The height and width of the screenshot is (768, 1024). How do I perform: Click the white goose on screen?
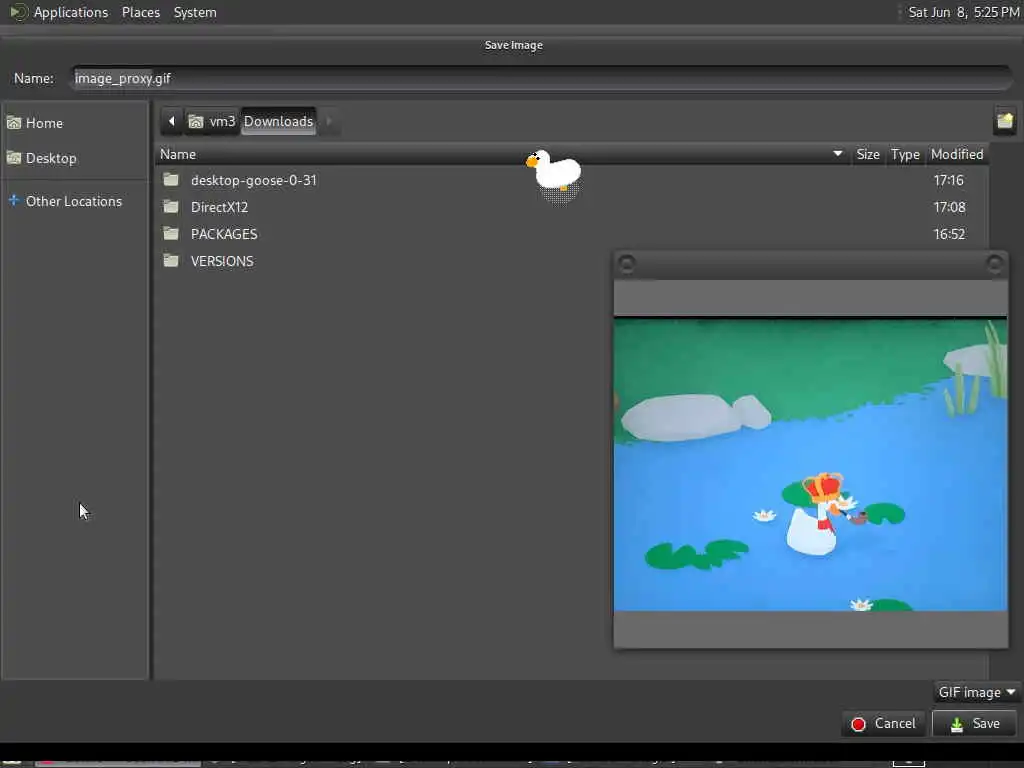click(554, 171)
